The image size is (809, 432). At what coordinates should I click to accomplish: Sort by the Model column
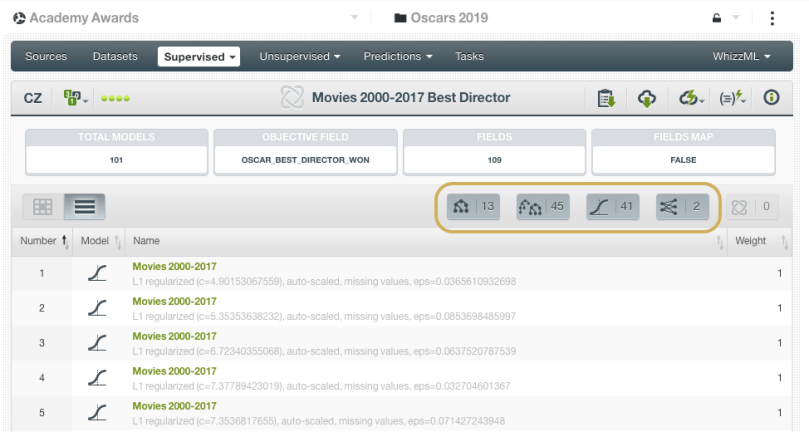click(x=100, y=241)
